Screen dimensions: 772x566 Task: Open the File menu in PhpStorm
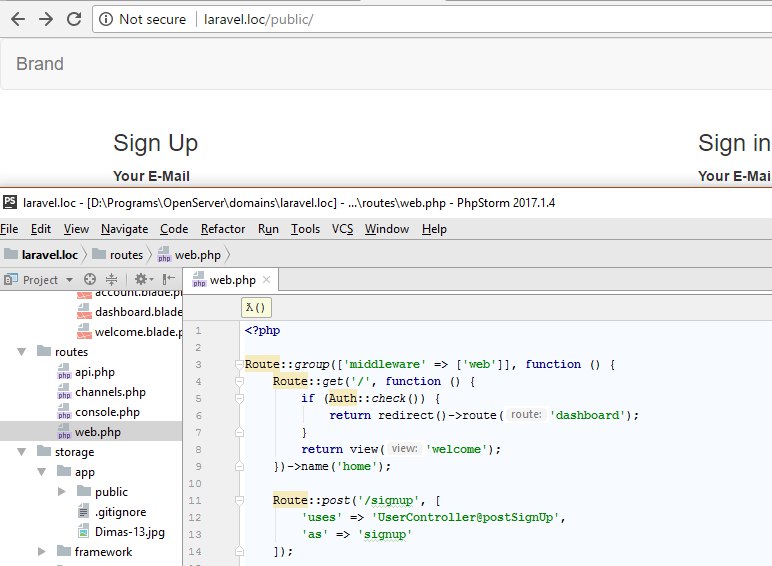point(9,229)
